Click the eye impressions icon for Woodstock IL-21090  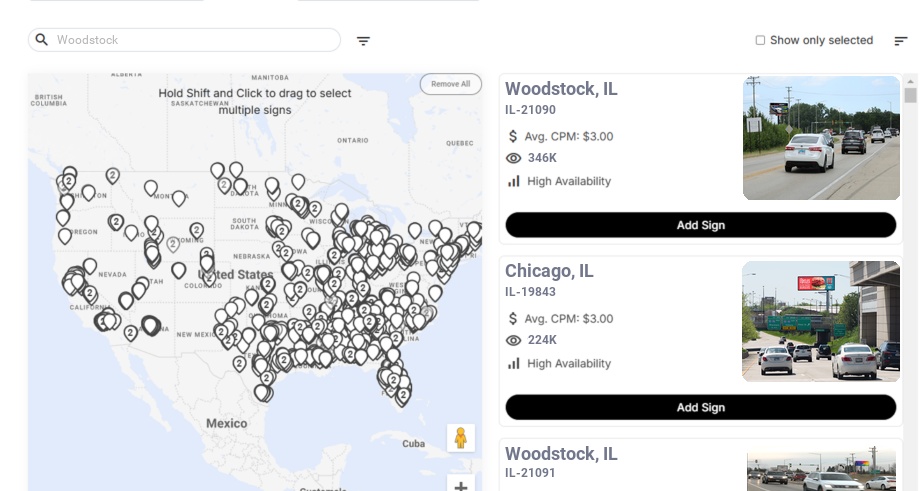click(513, 158)
